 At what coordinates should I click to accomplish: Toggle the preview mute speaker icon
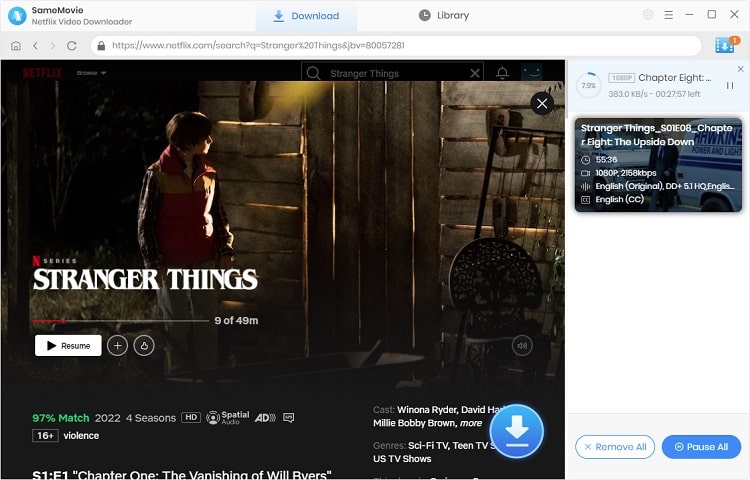click(x=522, y=346)
